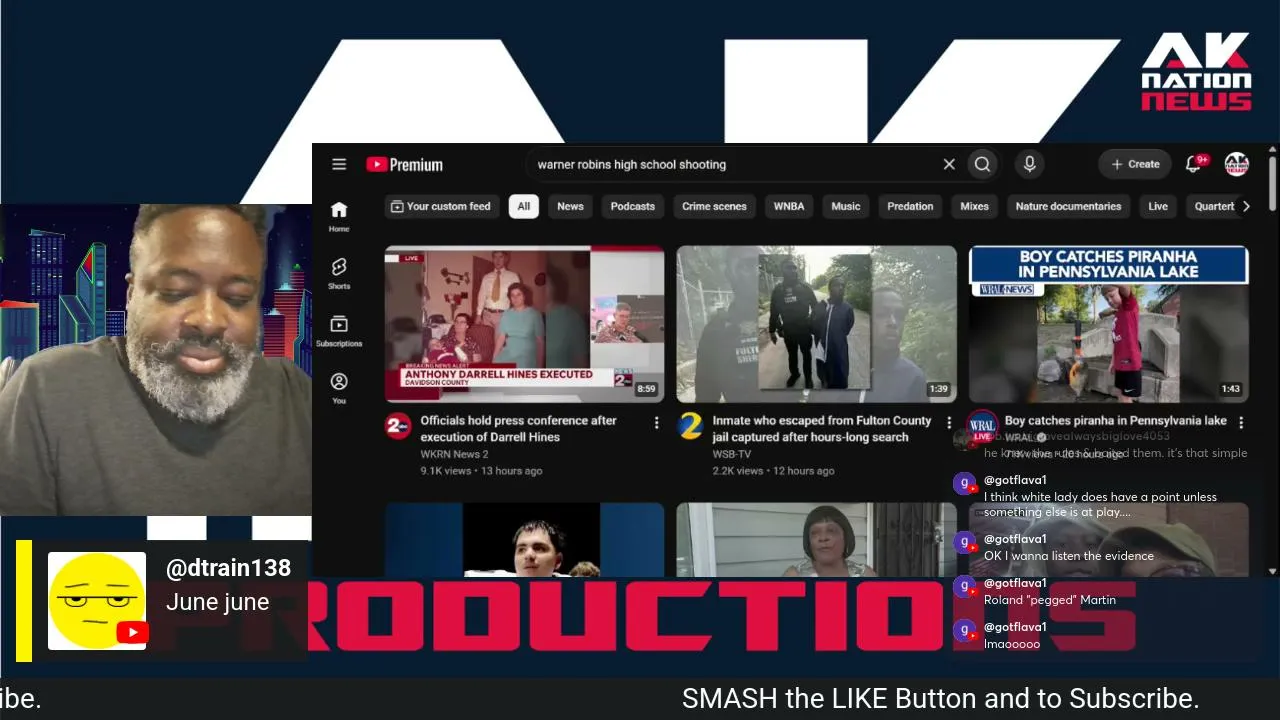Click the WRAL channel avatar

point(982,427)
